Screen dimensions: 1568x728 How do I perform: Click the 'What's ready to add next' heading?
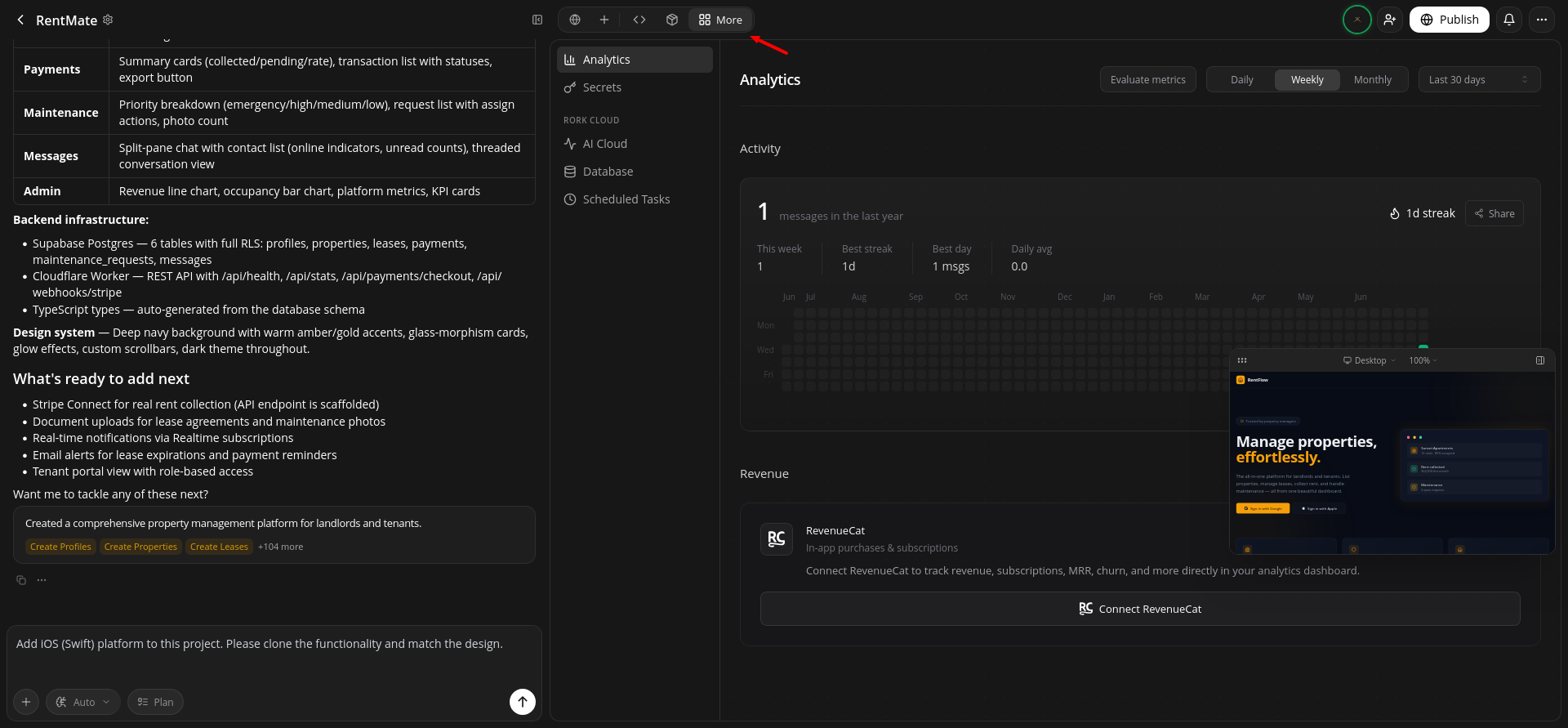101,379
